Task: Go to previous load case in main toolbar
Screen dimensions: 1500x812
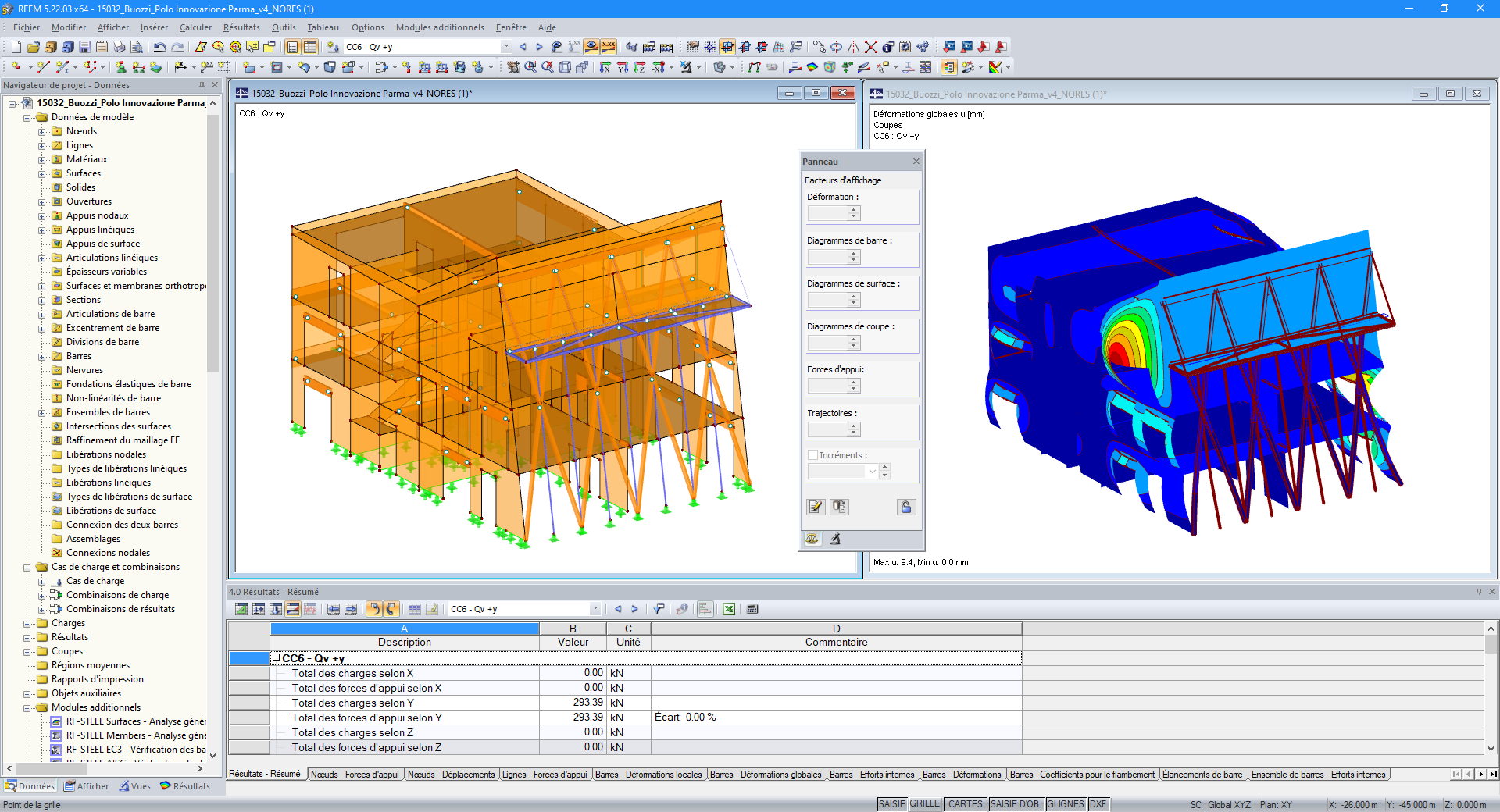Action: point(523,47)
